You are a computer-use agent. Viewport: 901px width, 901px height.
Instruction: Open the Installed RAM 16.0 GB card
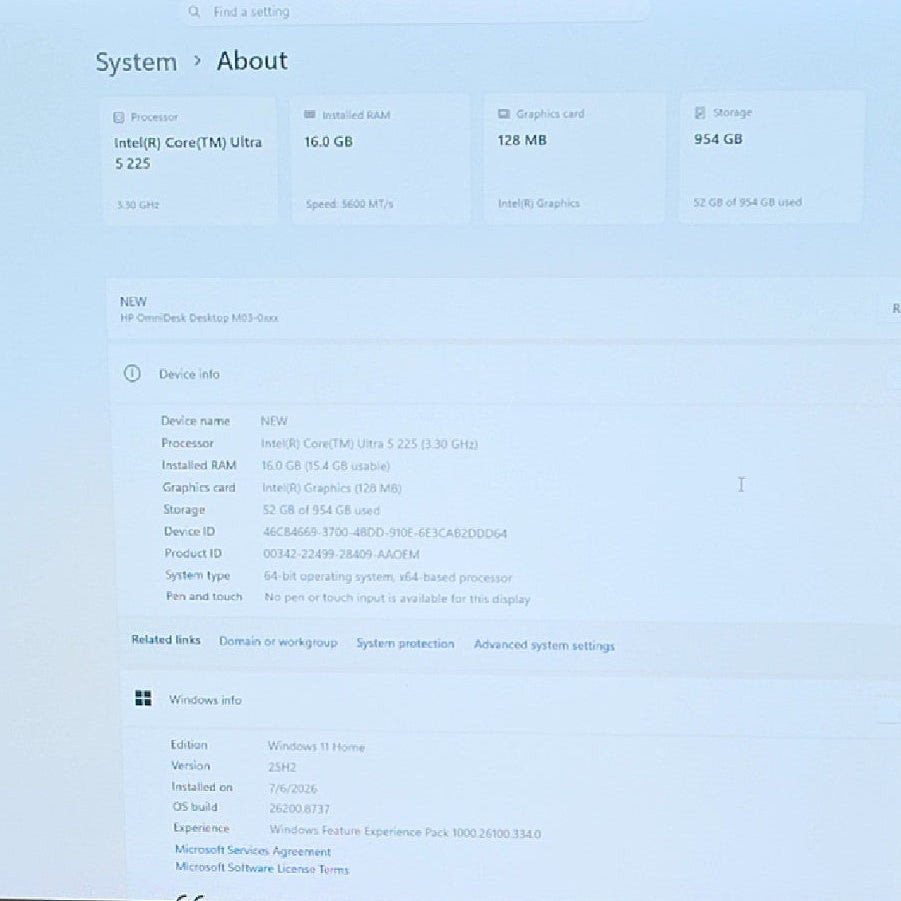click(380, 159)
